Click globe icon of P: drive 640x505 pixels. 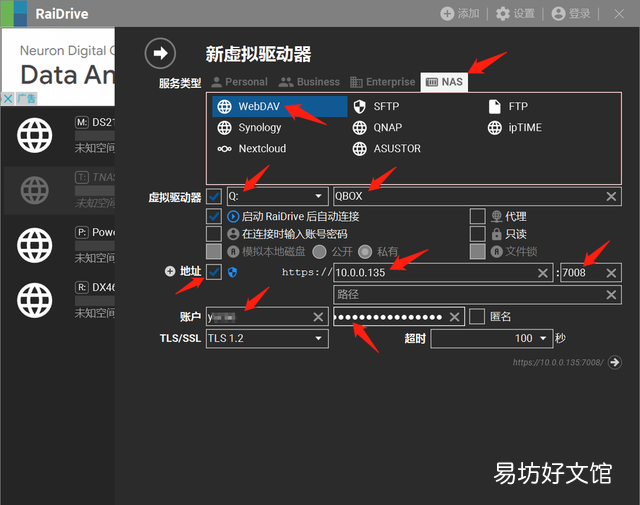(35, 245)
